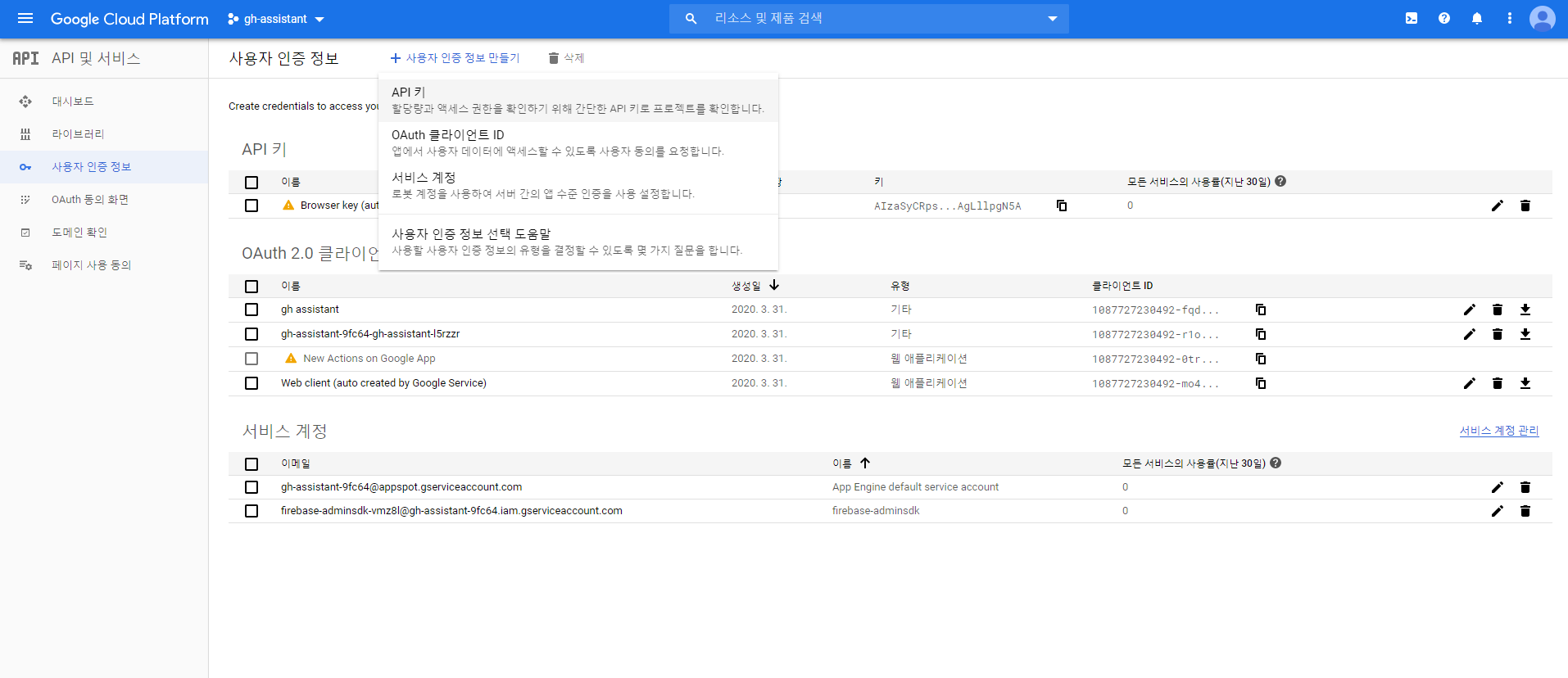
Task: Open the hamburger navigation menu
Action: pyautogui.click(x=25, y=18)
